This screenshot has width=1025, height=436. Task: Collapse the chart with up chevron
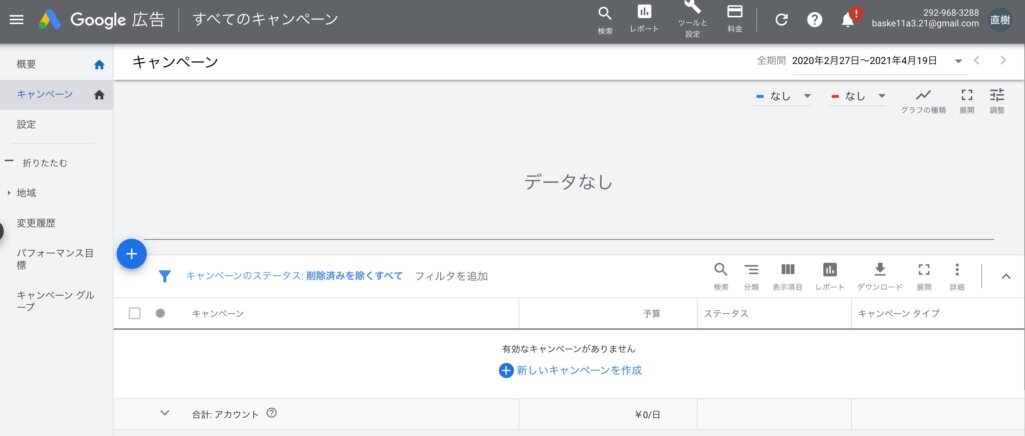point(1006,276)
